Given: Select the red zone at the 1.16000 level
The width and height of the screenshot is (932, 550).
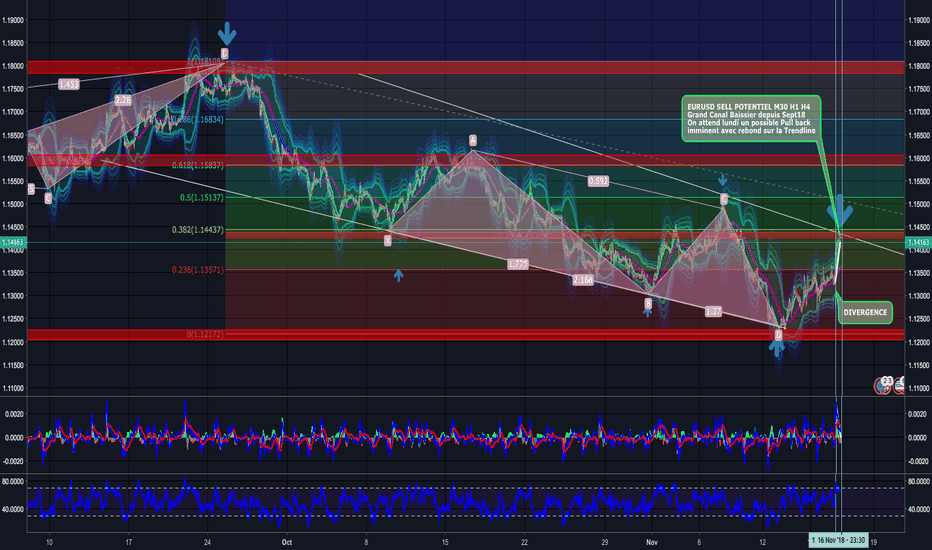Looking at the screenshot, I should 465,160.
